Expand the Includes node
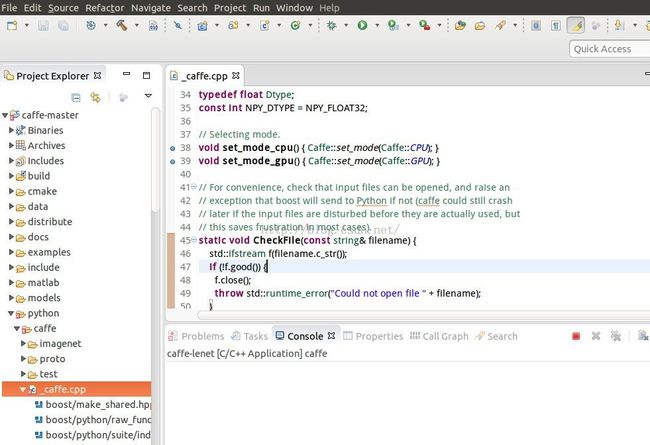The image size is (650, 445). click(11, 160)
